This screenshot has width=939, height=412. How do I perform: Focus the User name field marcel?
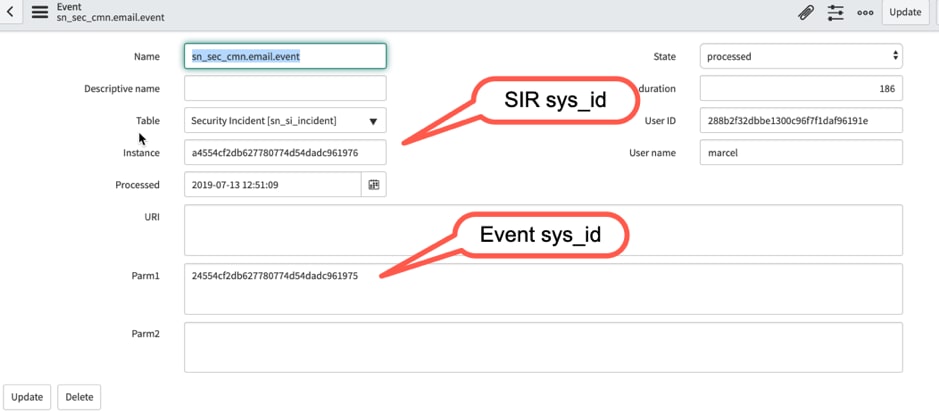tap(801, 152)
